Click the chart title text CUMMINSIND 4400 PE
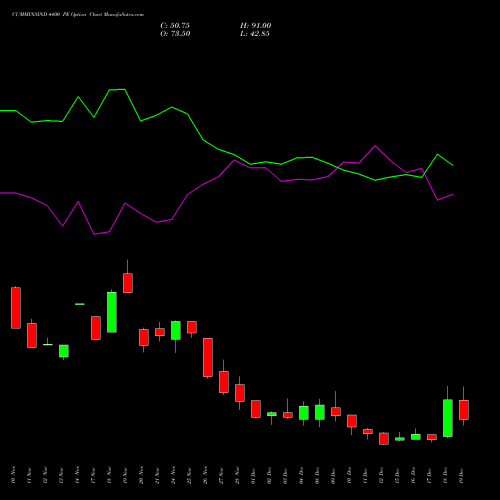The height and width of the screenshot is (500, 500). click(40, 15)
